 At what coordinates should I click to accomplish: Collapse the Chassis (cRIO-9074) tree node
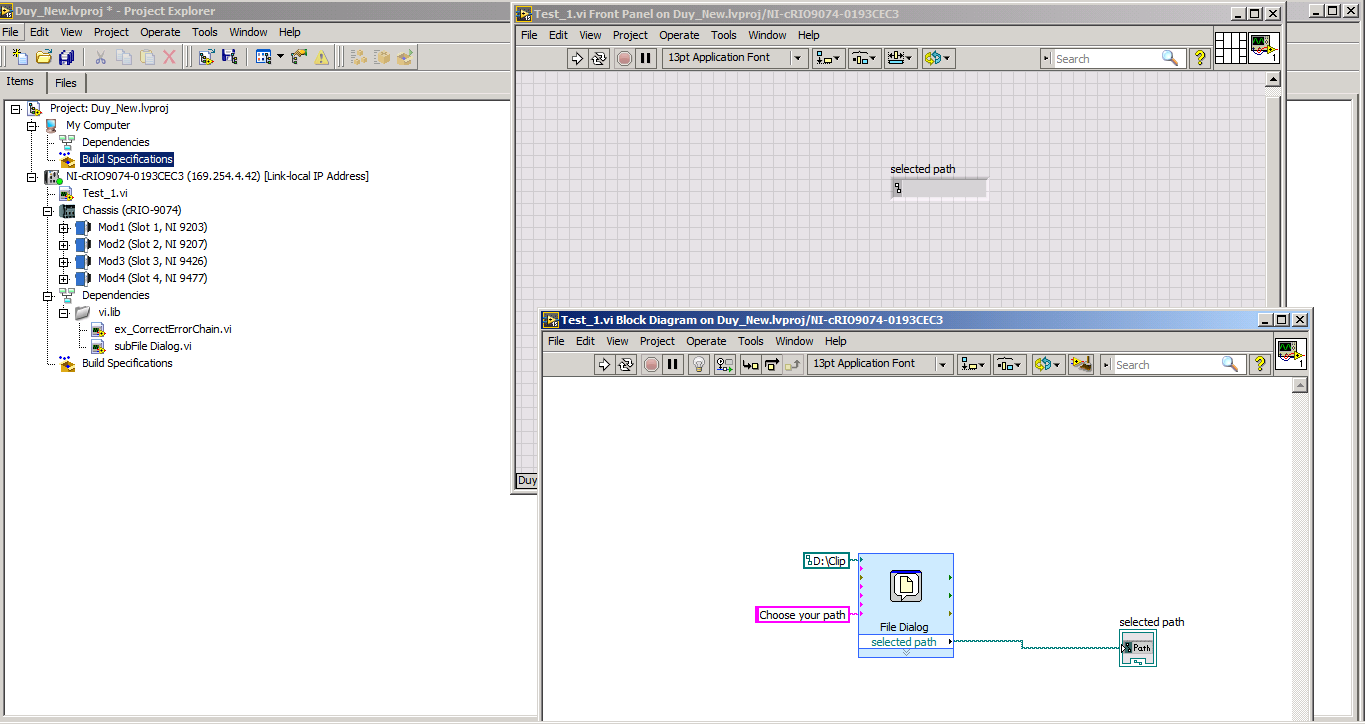click(x=47, y=211)
